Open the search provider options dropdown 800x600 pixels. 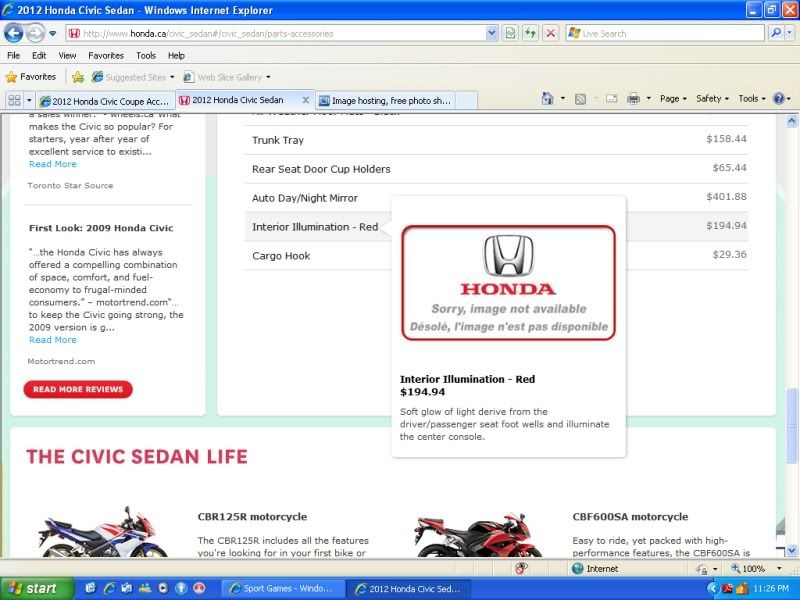click(x=789, y=33)
